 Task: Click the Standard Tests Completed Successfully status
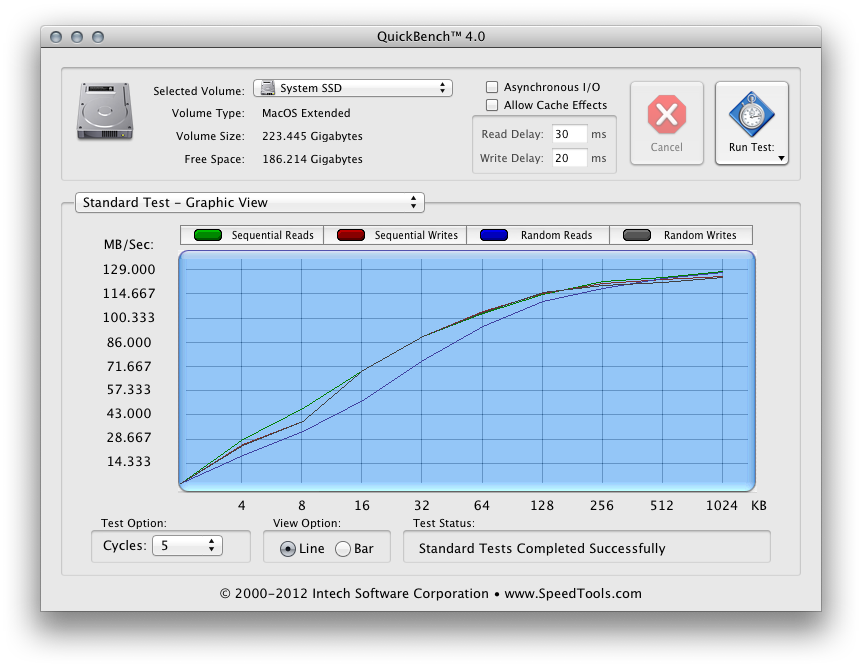click(x=542, y=549)
